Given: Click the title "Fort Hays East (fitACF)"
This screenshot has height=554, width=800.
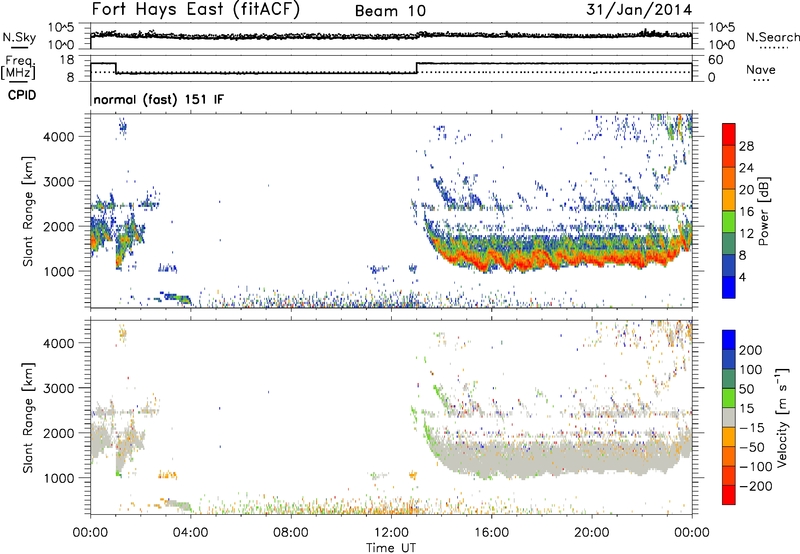Looking at the screenshot, I should click(x=196, y=9).
